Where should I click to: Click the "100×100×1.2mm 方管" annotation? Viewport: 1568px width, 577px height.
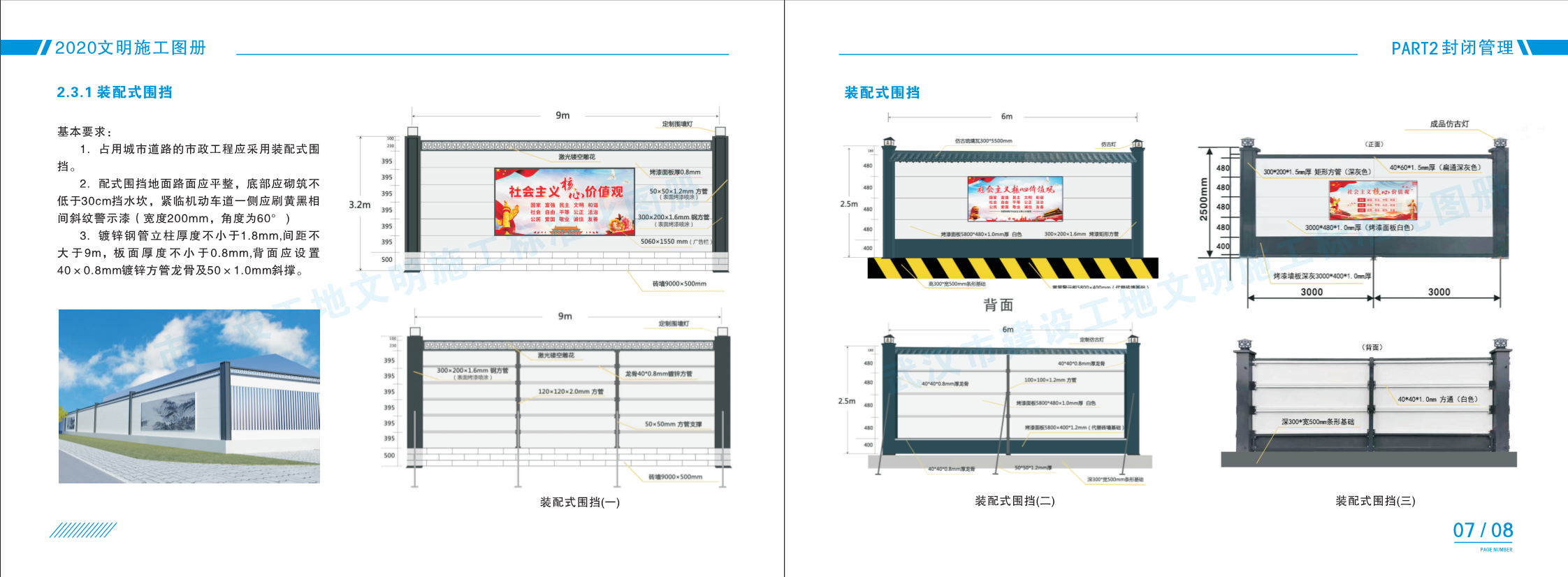tap(1050, 380)
